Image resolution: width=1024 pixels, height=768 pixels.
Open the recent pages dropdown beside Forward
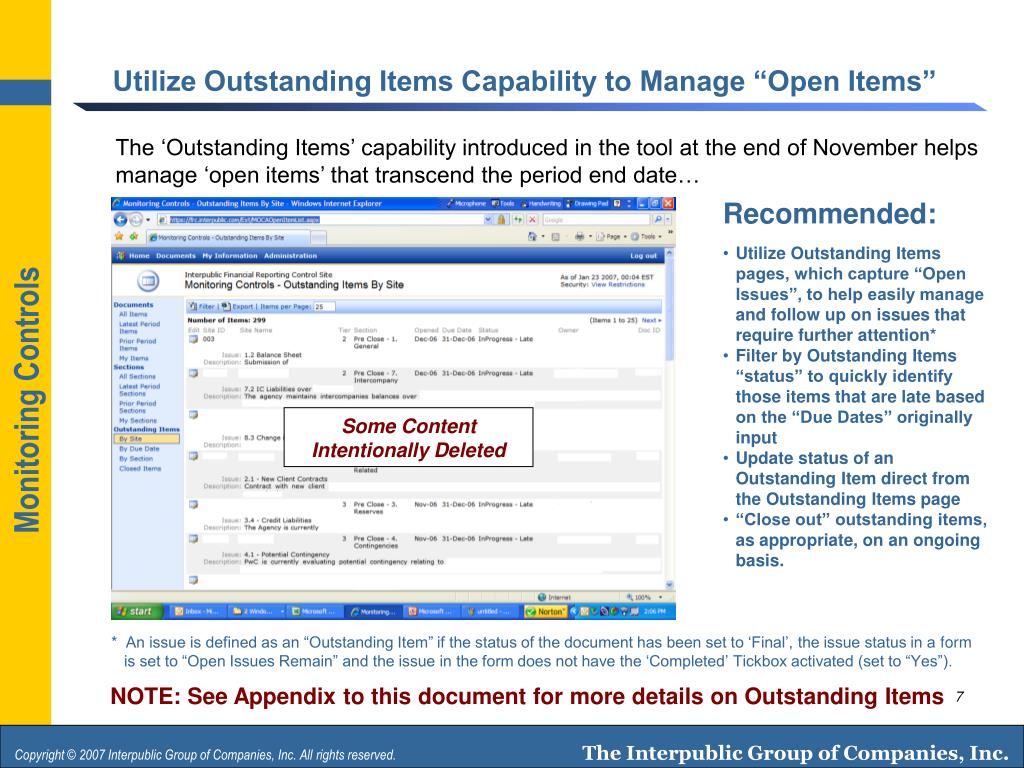pos(148,220)
